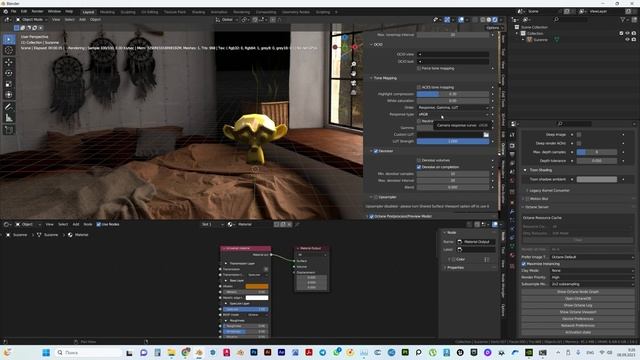
Task: Open the Tool properties tab icon
Action: [x=512, y=135]
